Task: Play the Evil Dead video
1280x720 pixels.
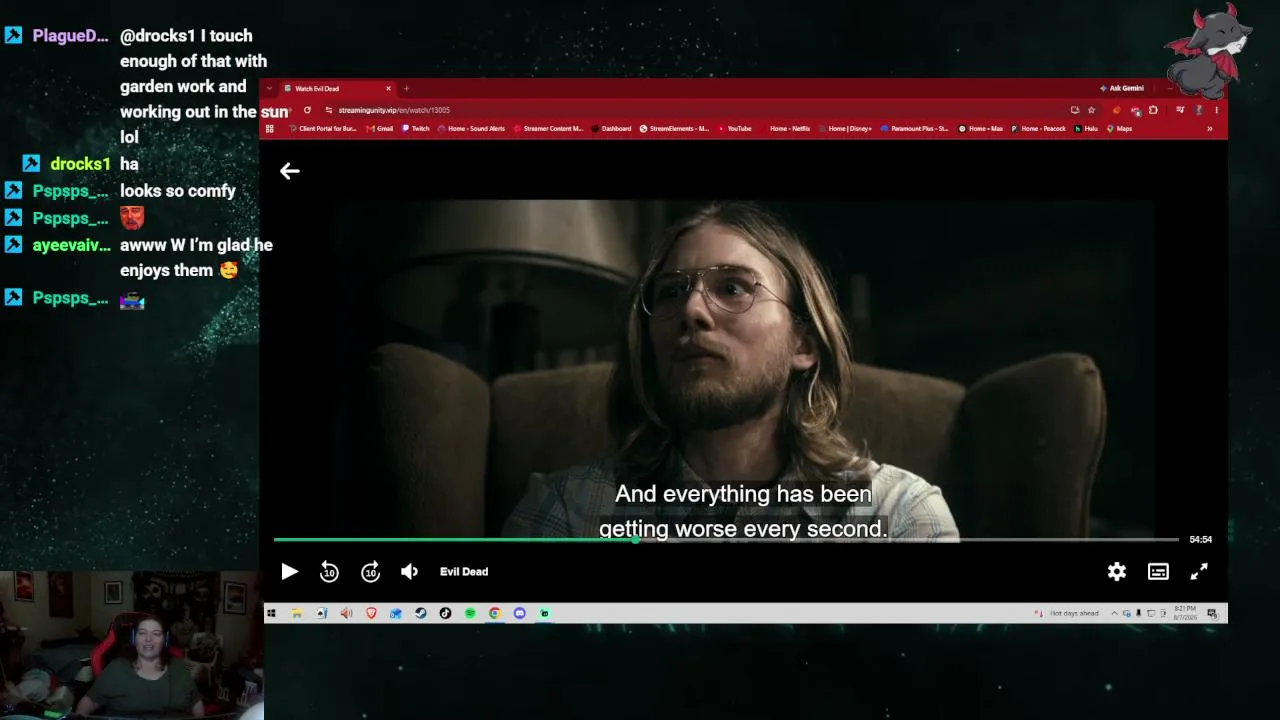Action: pyautogui.click(x=289, y=572)
